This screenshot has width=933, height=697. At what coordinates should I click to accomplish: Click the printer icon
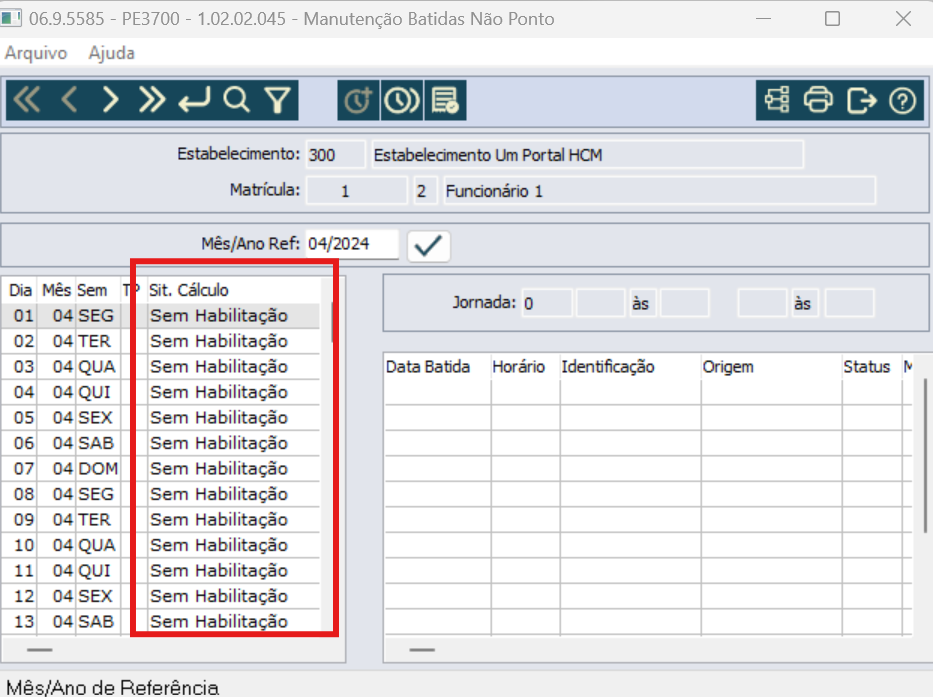click(819, 100)
